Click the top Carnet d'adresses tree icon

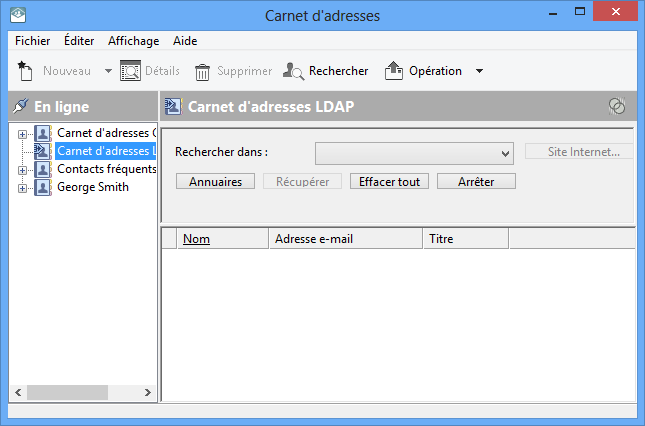click(x=43, y=133)
